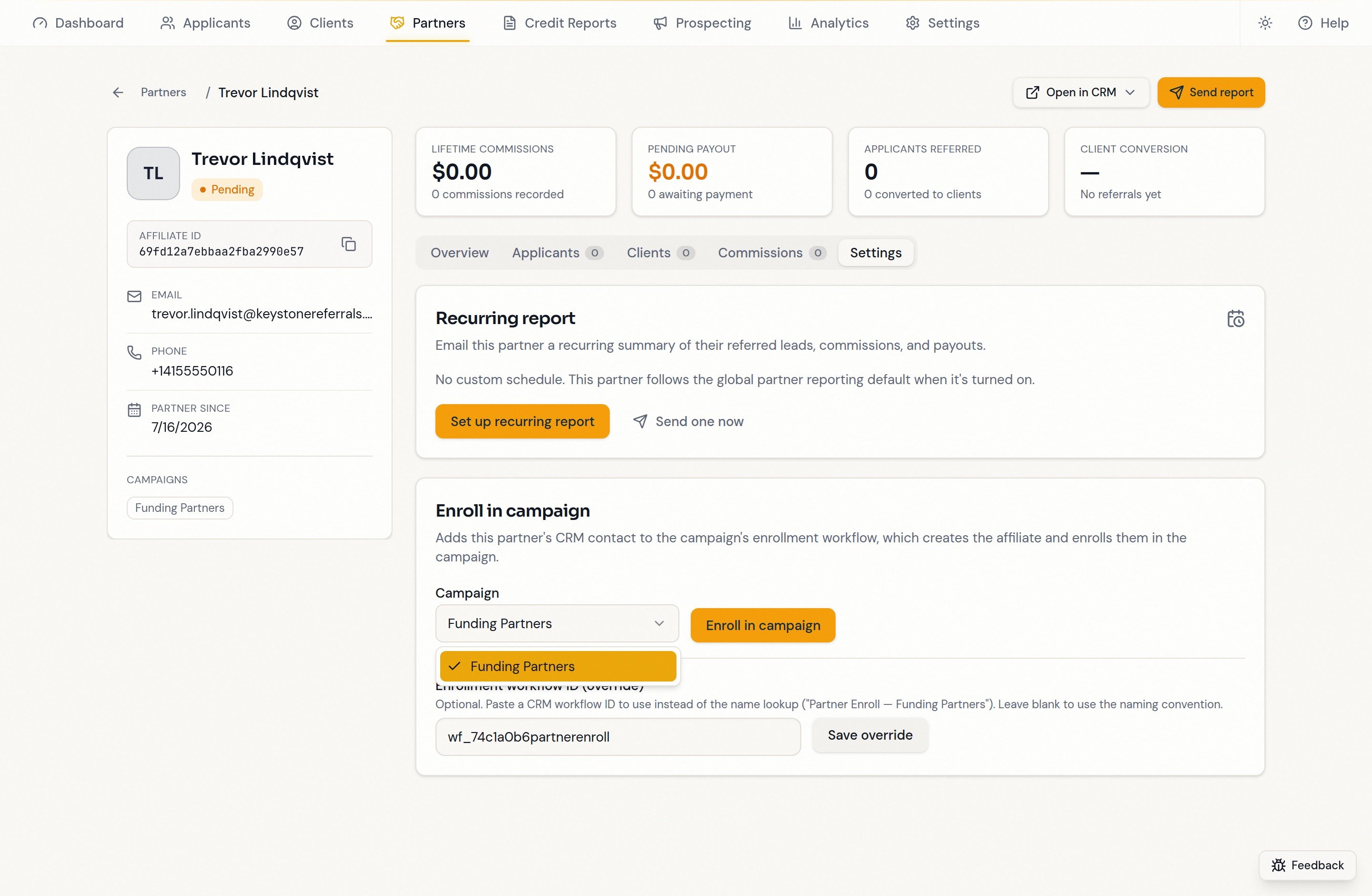Click the recurring report calendar-clock icon
This screenshot has height=896, width=1372.
1235,319
